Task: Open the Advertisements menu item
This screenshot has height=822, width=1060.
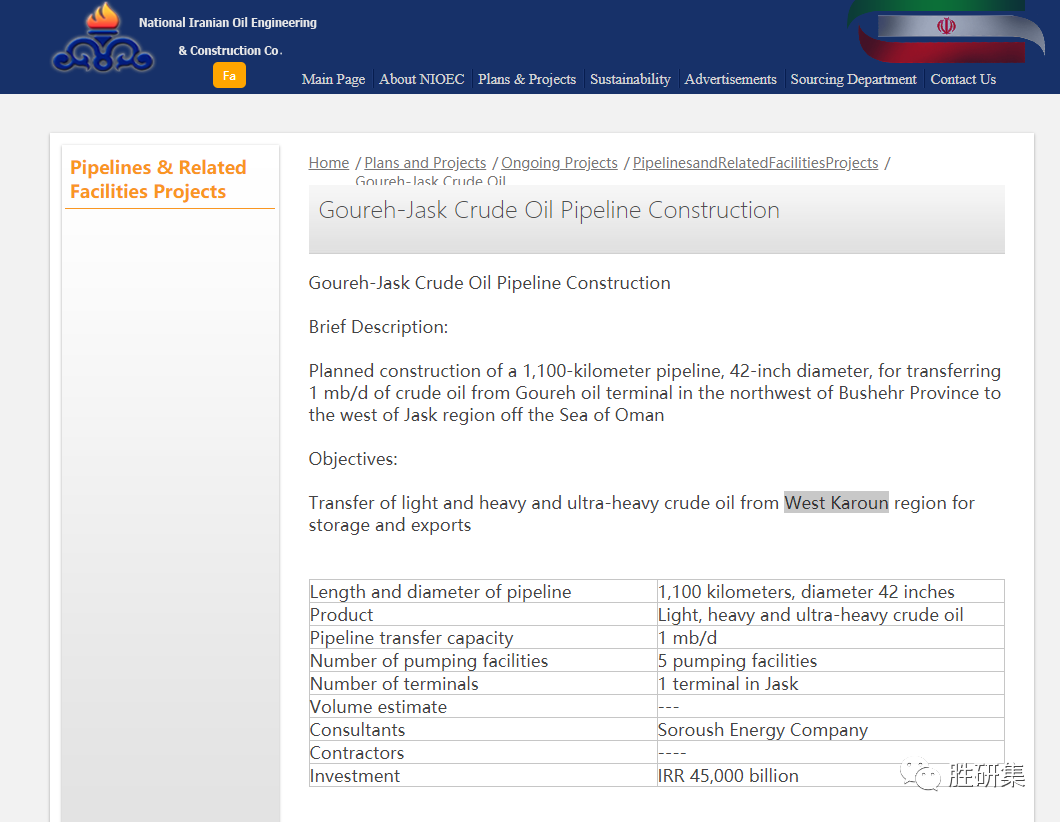Action: point(731,79)
